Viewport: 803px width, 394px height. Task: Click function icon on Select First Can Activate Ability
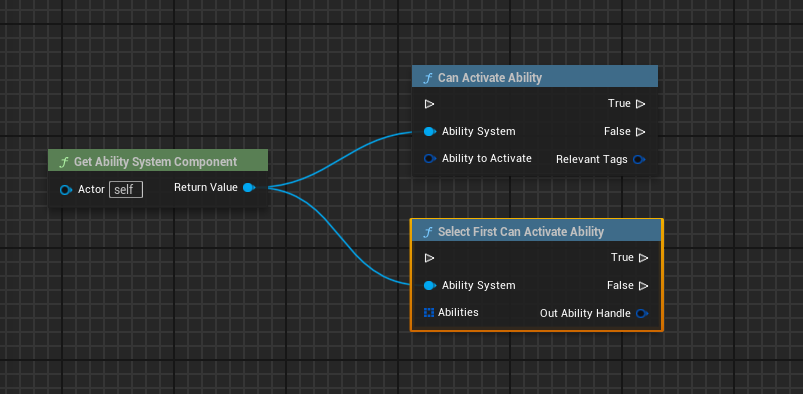(x=428, y=232)
